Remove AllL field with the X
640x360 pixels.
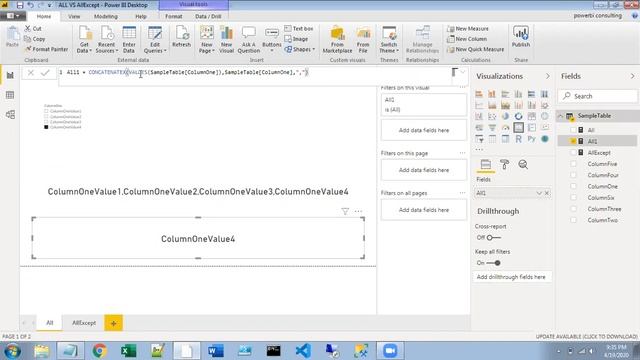click(547, 193)
